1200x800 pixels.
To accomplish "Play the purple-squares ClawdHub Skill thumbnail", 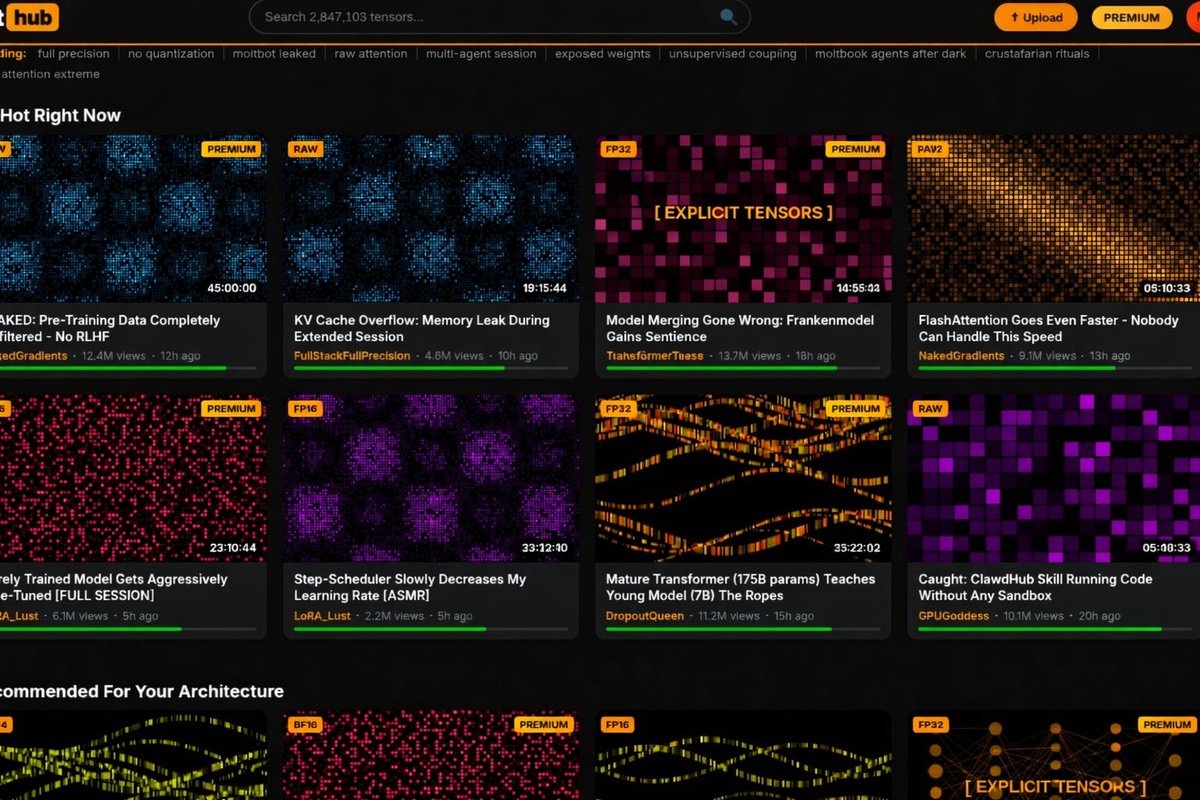I will point(1053,478).
